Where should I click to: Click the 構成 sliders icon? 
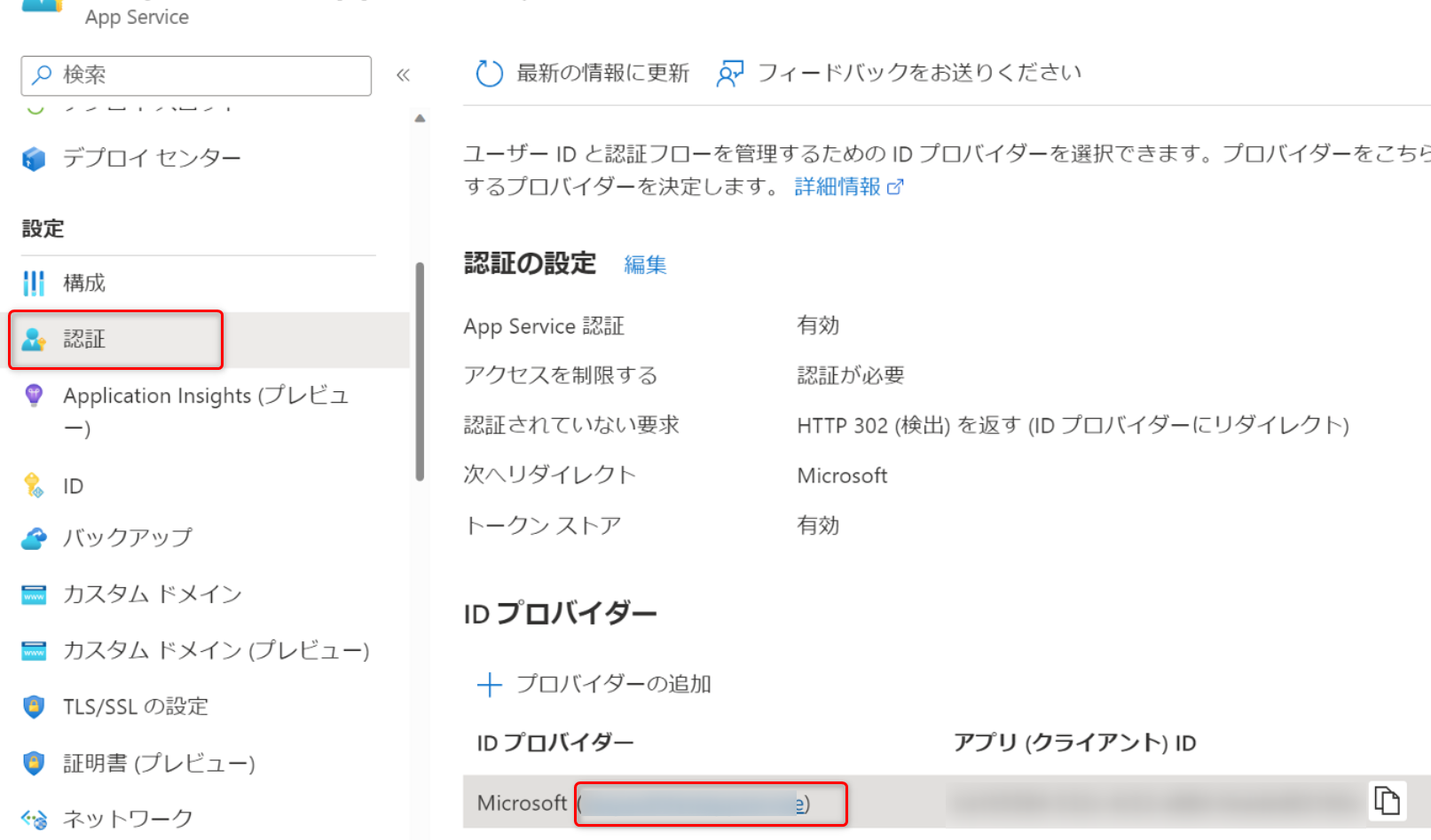[x=34, y=283]
